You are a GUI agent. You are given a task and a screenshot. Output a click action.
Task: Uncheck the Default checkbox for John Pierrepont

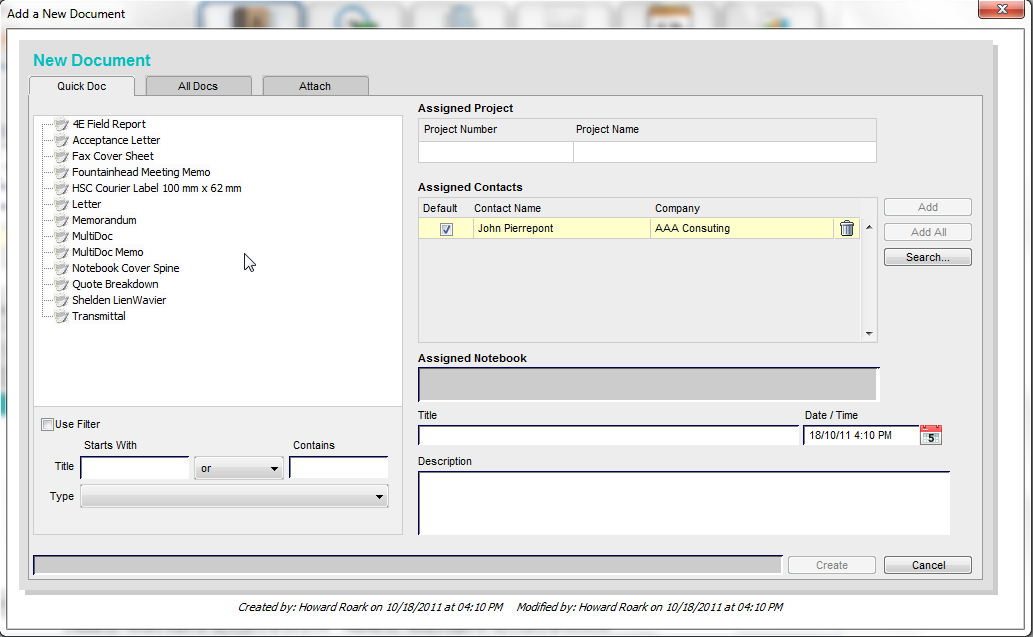pyautogui.click(x=445, y=228)
